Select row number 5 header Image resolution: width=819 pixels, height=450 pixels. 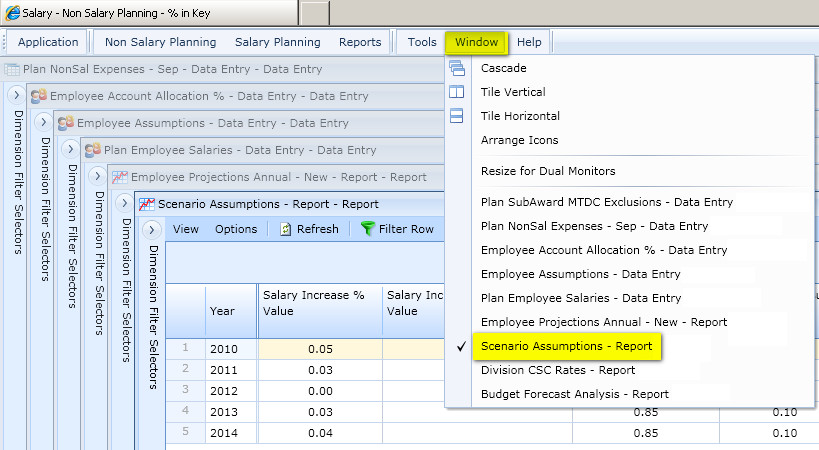pyautogui.click(x=185, y=432)
